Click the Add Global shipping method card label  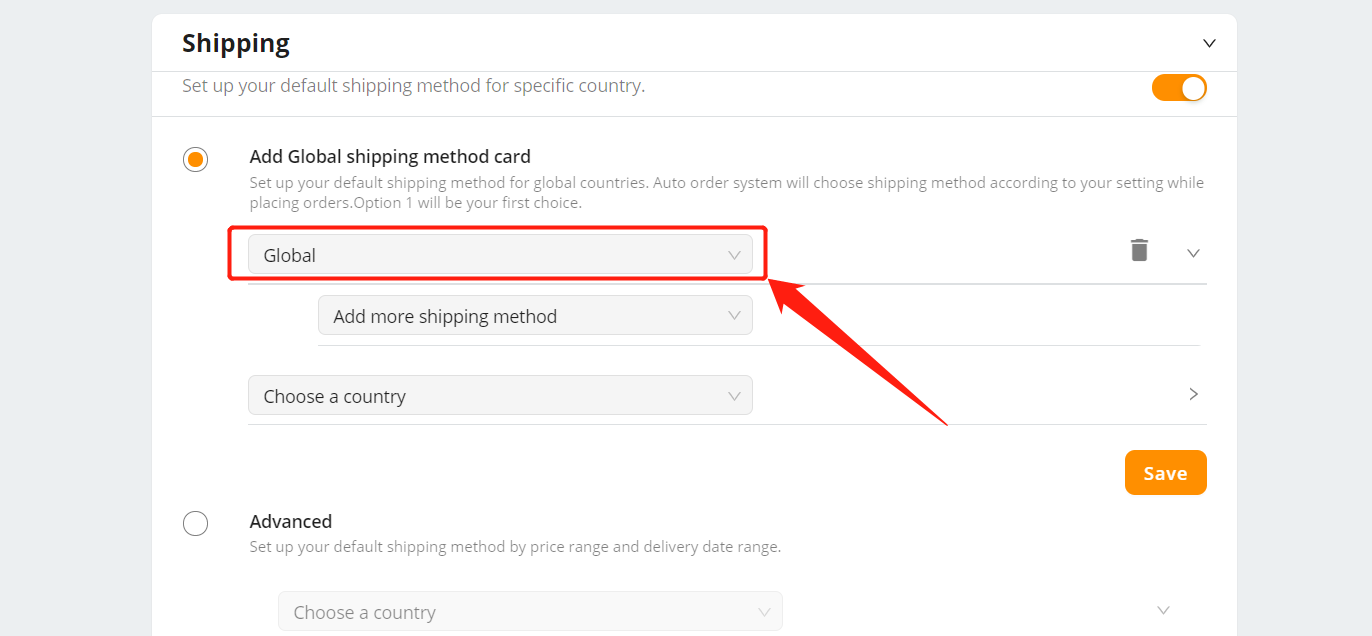point(390,156)
